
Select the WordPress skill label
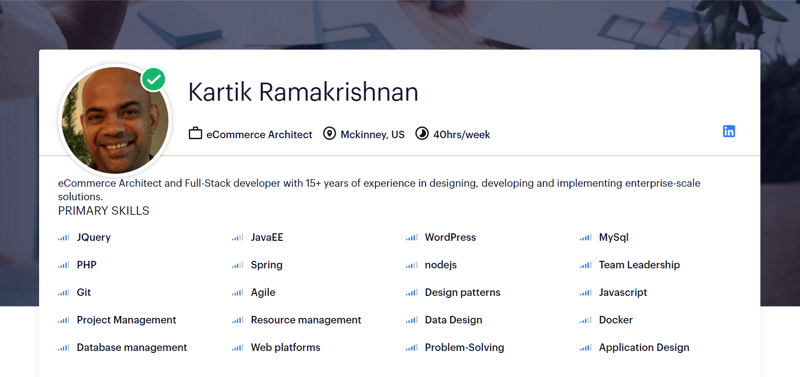point(450,238)
